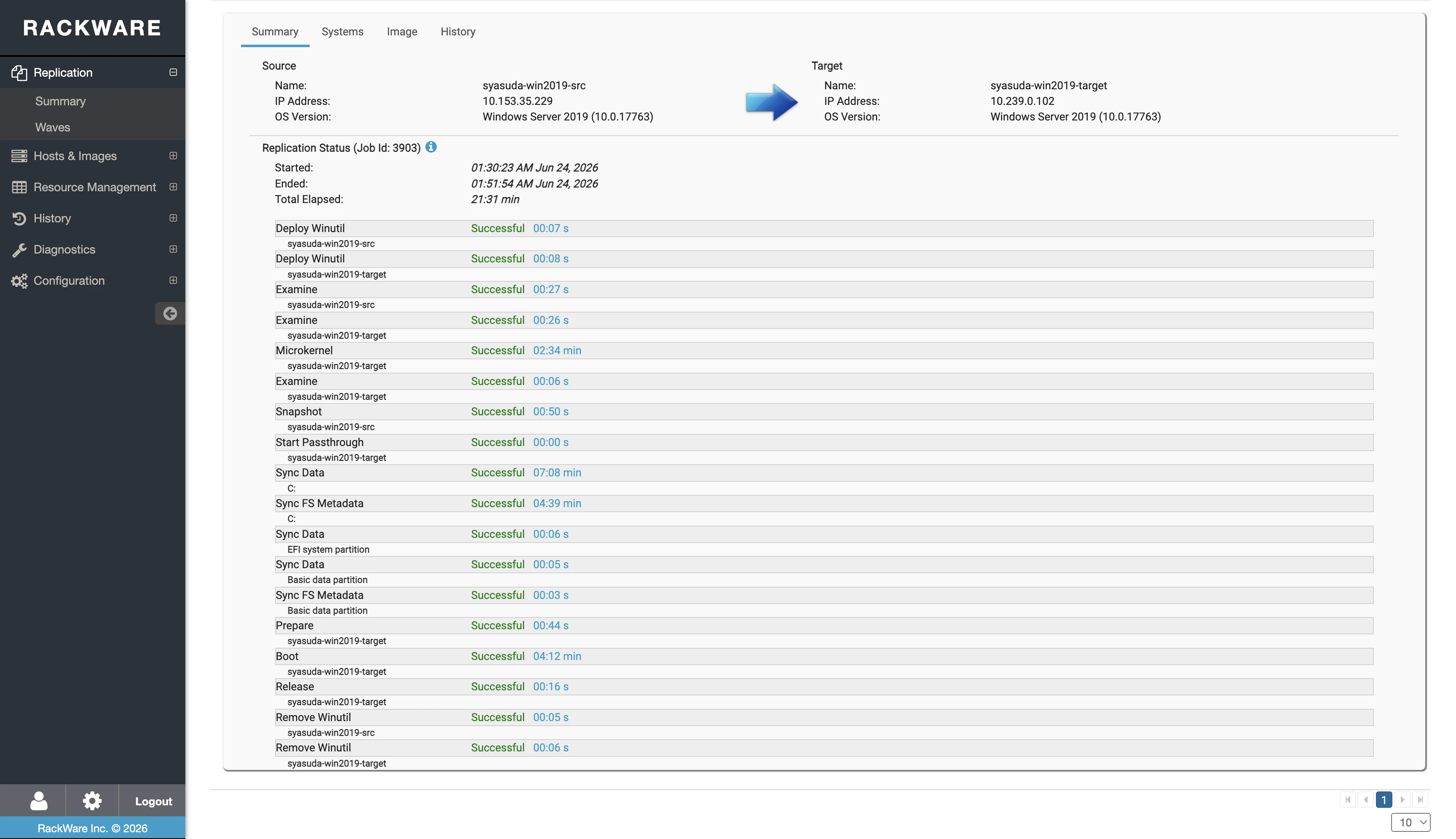Click target name syasuda-win2019-target in header
This screenshot has height=839, width=1456.
1049,85
